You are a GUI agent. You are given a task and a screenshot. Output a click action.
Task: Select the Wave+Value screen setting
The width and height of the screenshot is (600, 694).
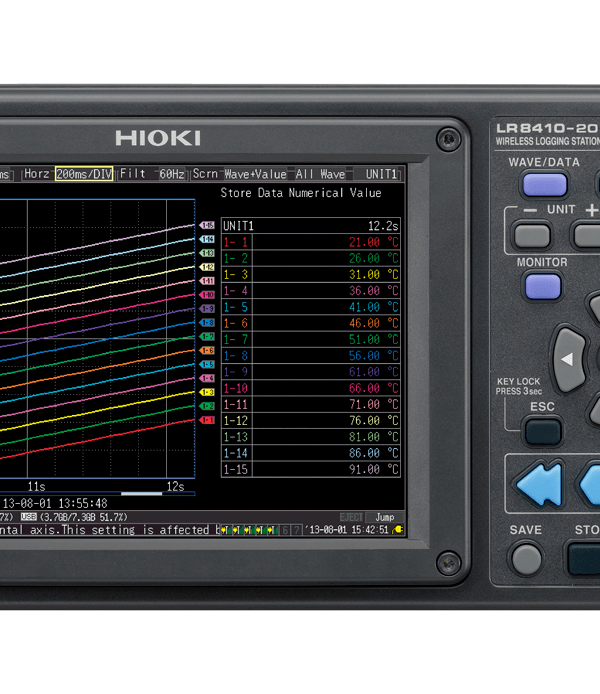point(255,174)
